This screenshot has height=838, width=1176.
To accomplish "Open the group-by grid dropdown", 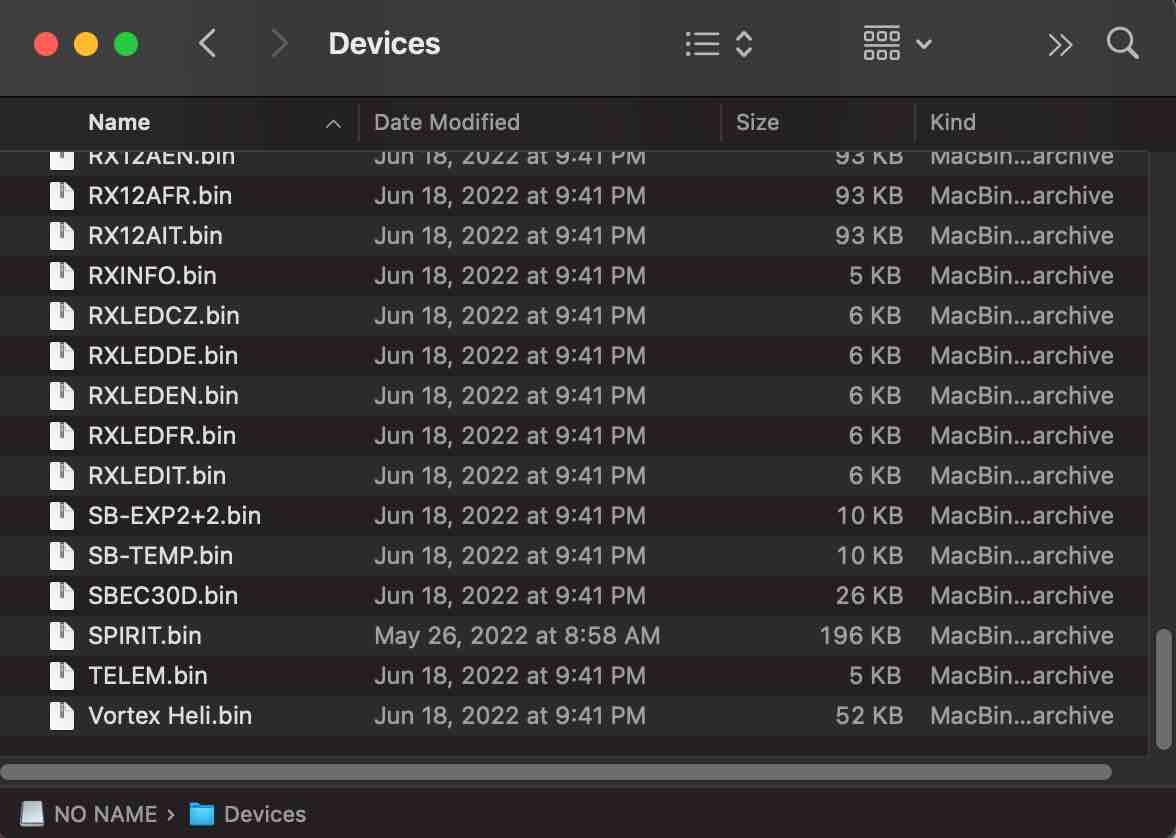I will [896, 44].
